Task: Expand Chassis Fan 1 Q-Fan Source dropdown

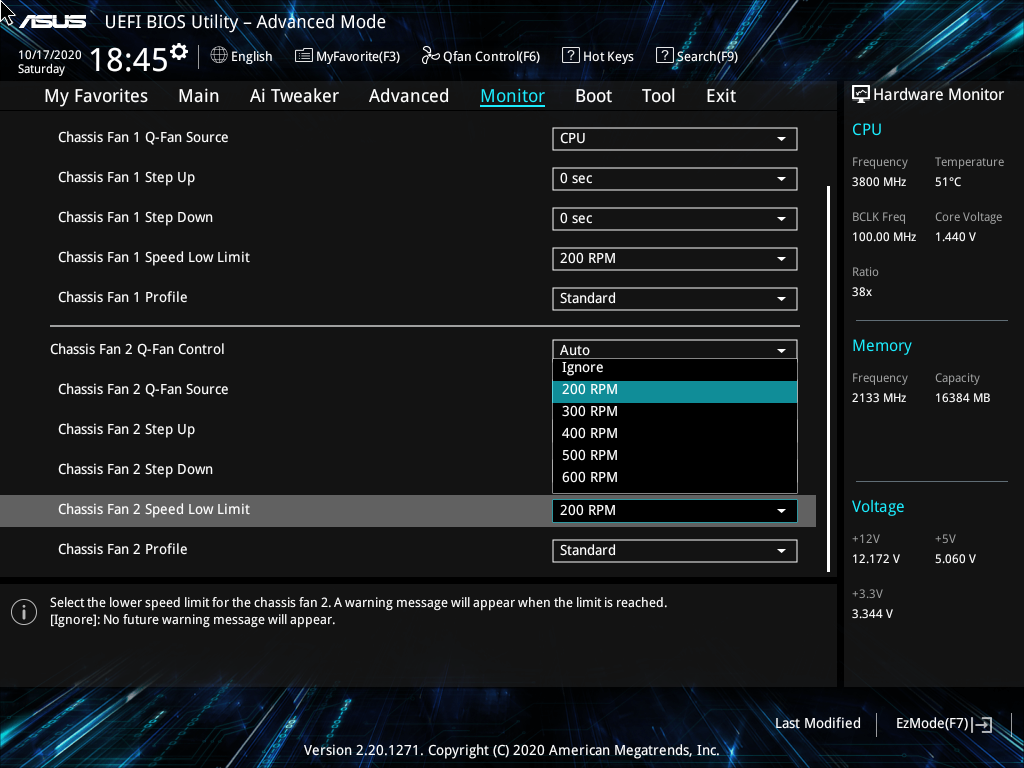Action: click(x=675, y=138)
